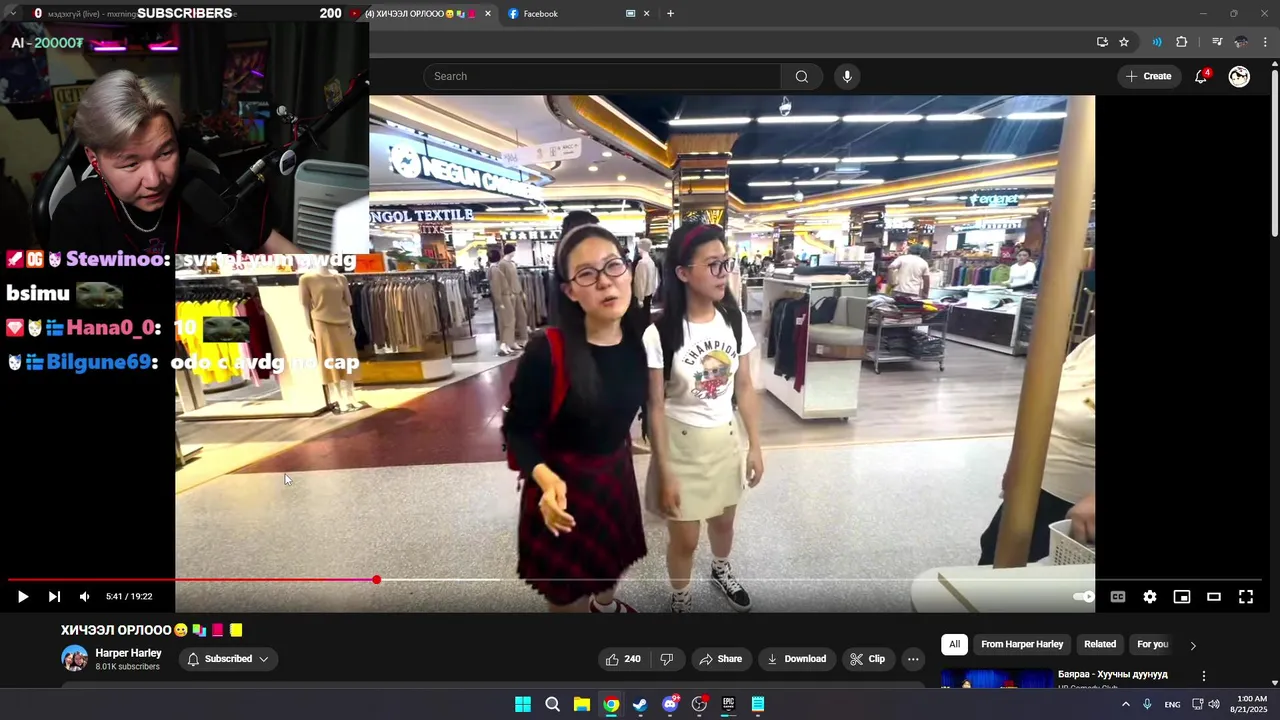This screenshot has width=1280, height=720.
Task: Open the OBS Studio taskbar icon
Action: [x=699, y=704]
